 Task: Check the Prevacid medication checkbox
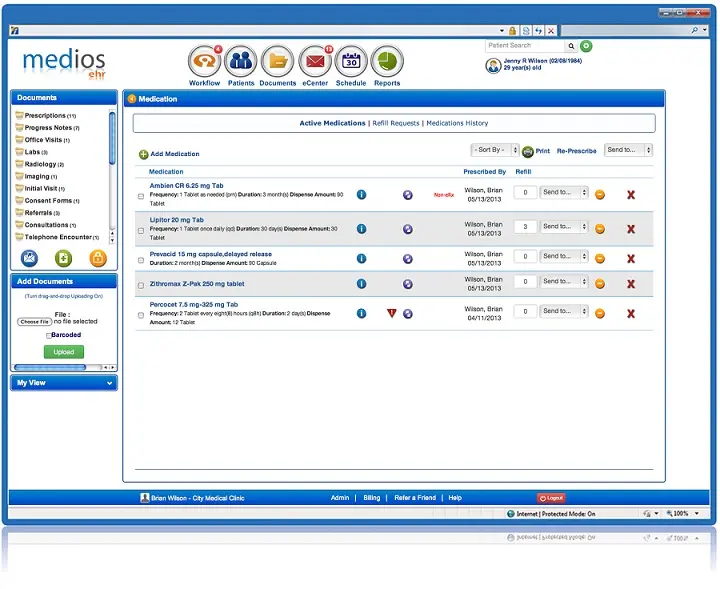141,260
